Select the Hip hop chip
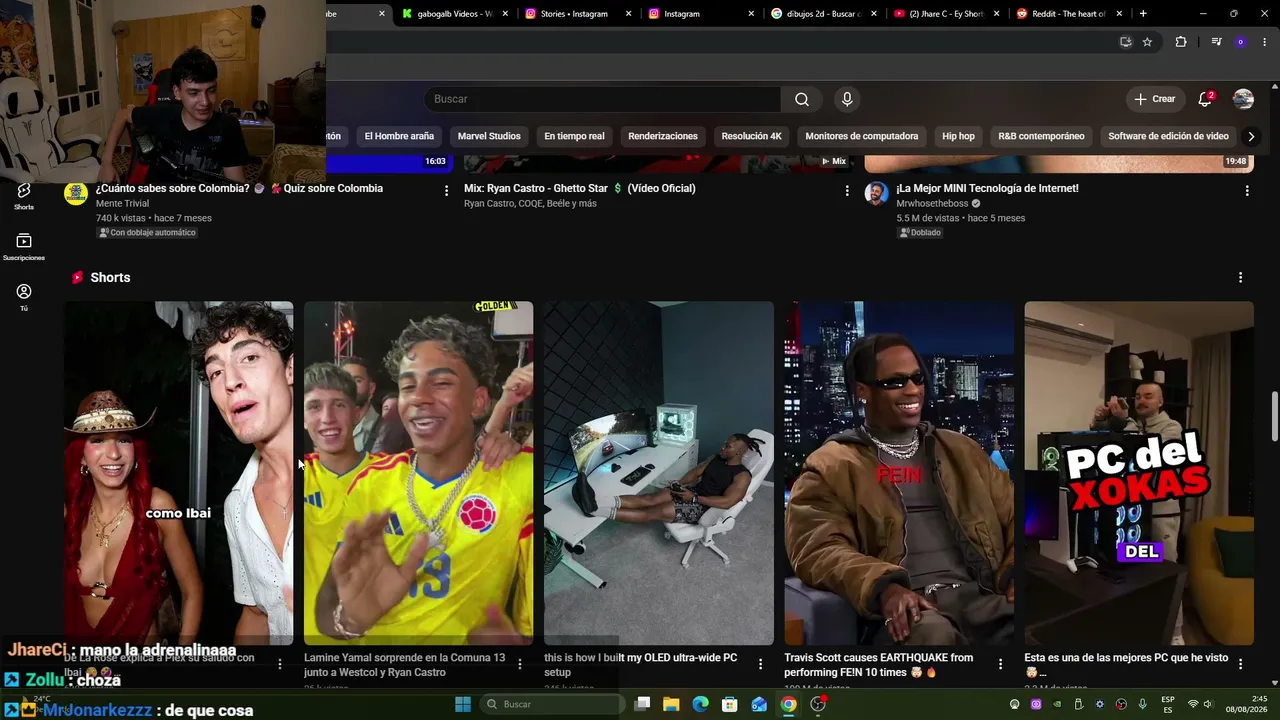 click(x=958, y=136)
